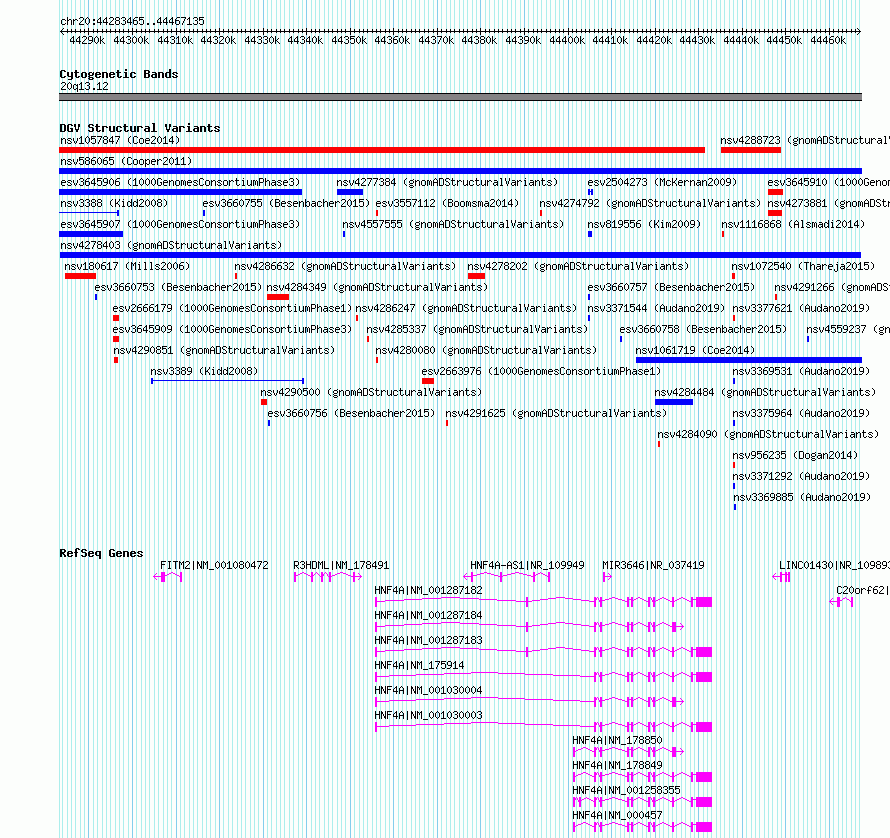Select esv3660756 (Besenbacher2015) label
Screen dimensions: 890x838
coord(351,413)
